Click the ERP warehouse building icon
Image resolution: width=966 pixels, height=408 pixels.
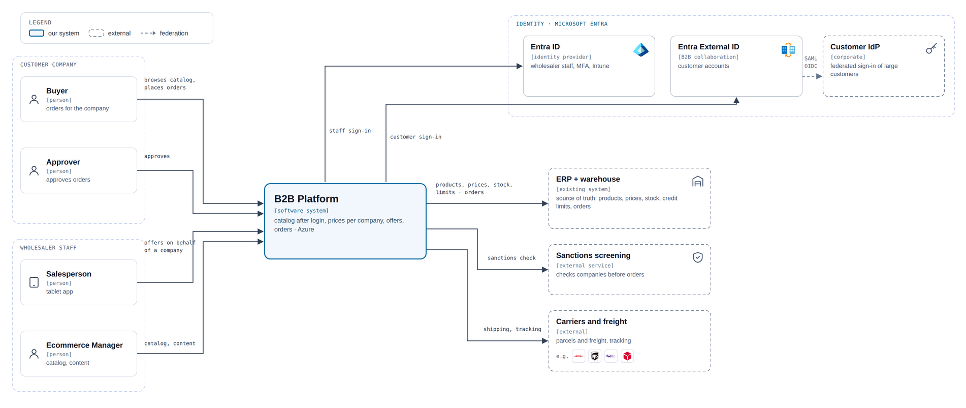tap(697, 181)
